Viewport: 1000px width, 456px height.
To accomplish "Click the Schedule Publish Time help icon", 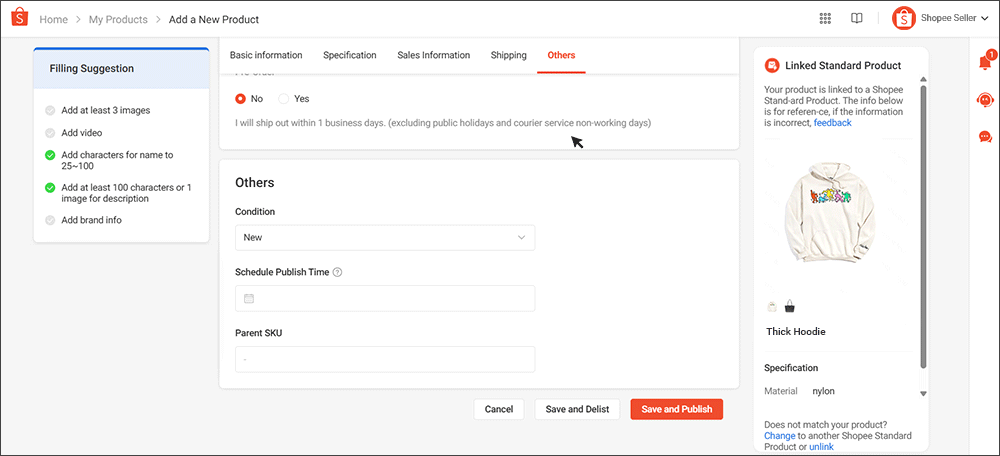I will point(338,272).
